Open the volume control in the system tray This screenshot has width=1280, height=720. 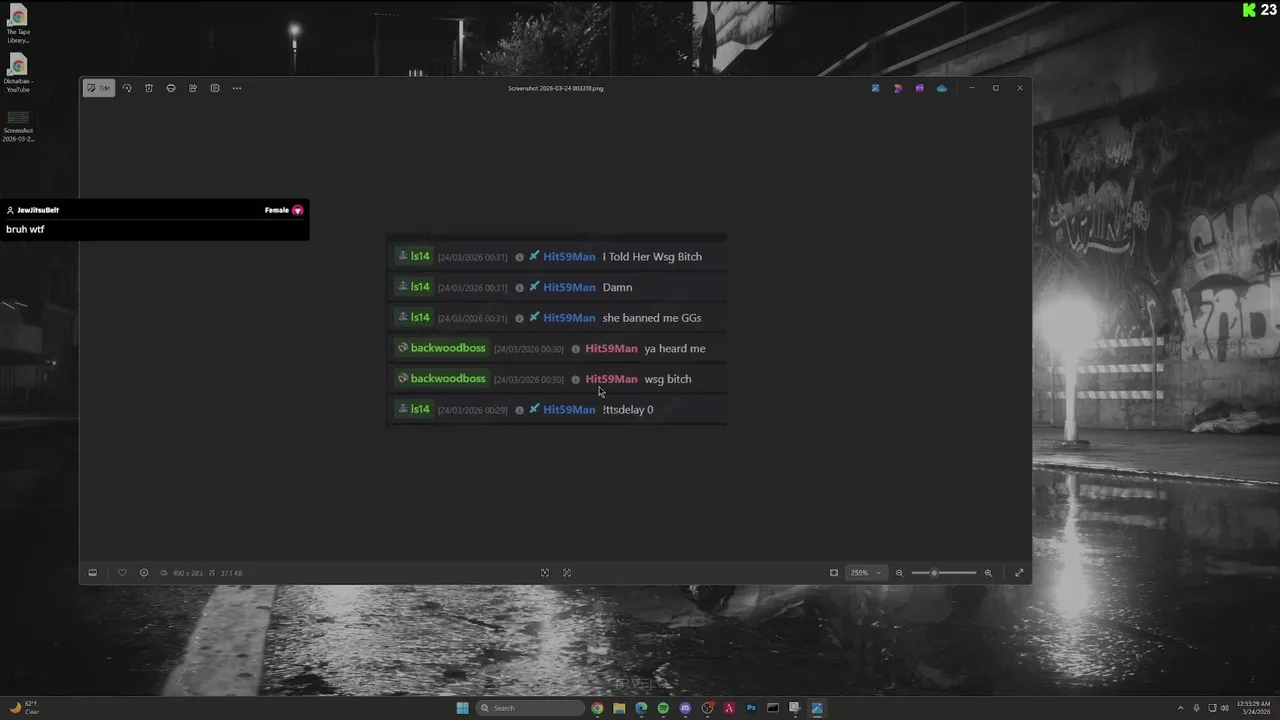point(1224,708)
